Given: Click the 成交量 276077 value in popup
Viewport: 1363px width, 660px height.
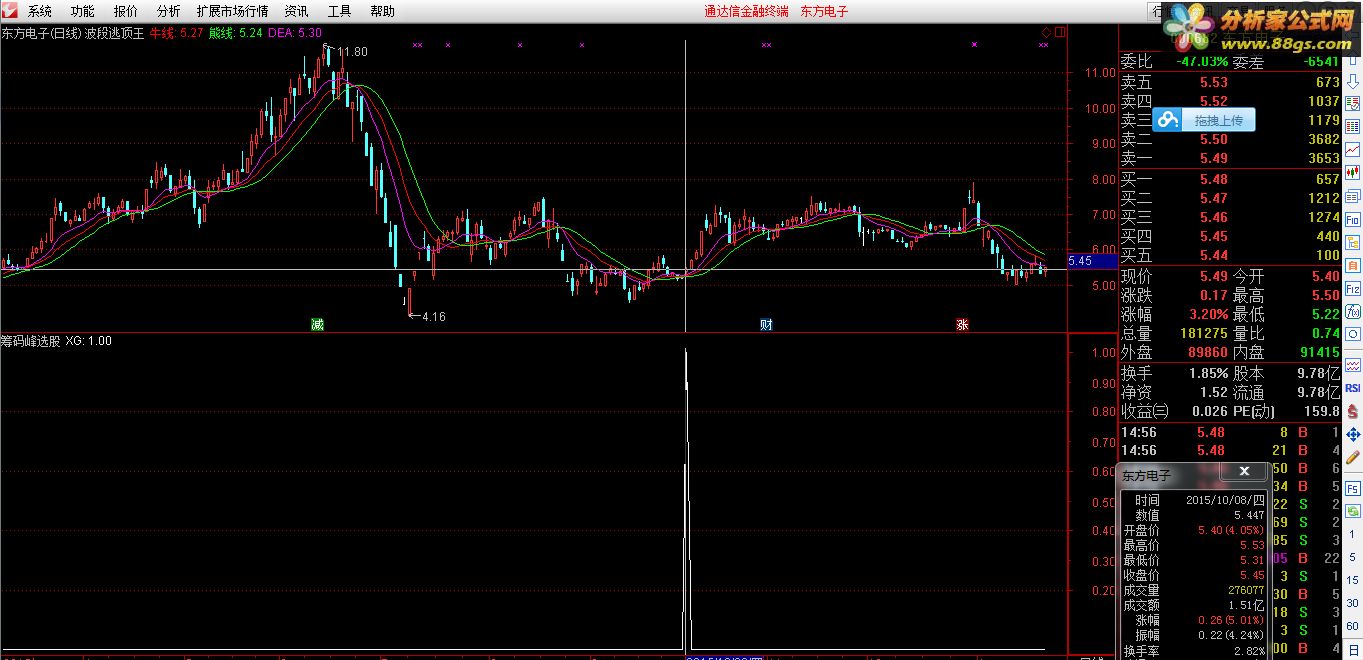Looking at the screenshot, I should [1245, 590].
